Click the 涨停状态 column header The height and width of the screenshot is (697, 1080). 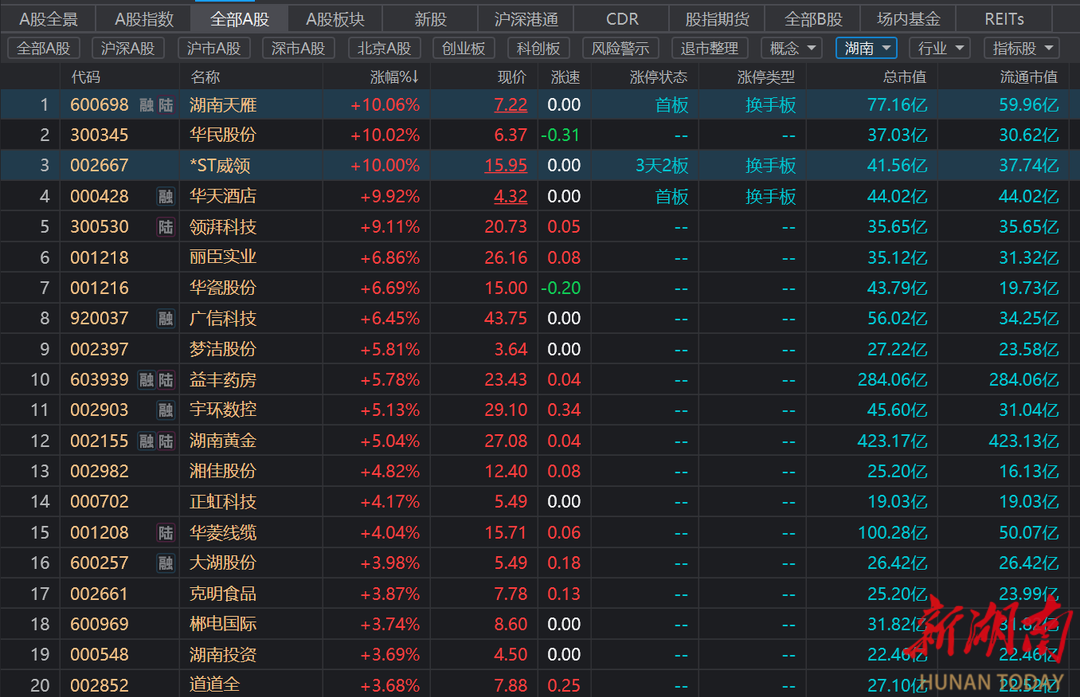[658, 77]
